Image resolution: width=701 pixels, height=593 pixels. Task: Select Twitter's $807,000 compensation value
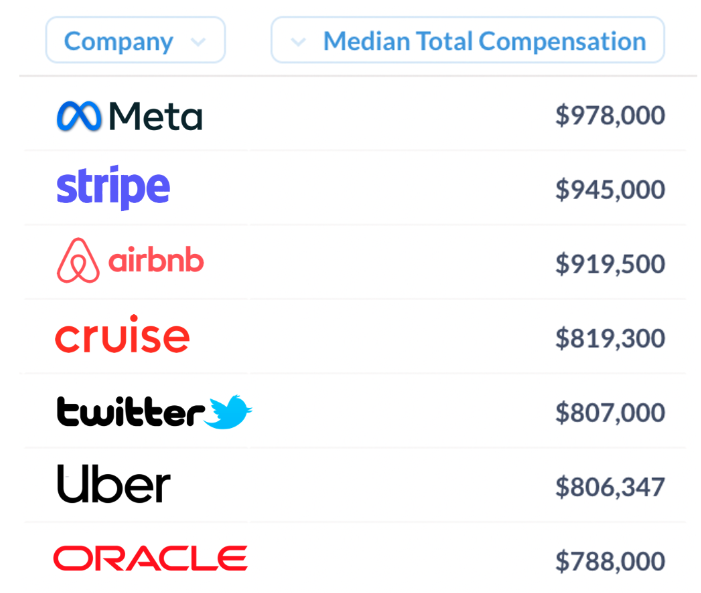coord(610,412)
